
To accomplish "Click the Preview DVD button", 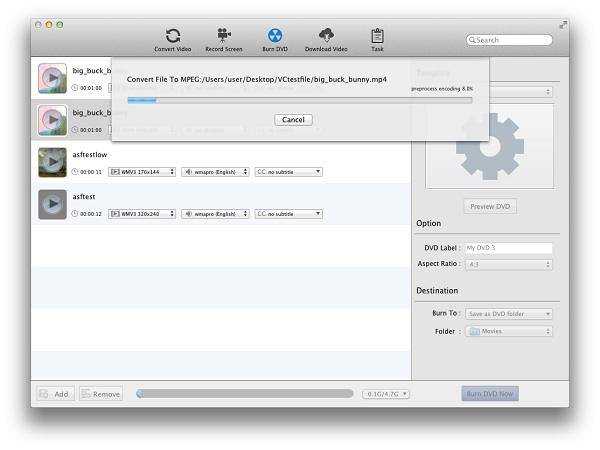I will pos(490,206).
